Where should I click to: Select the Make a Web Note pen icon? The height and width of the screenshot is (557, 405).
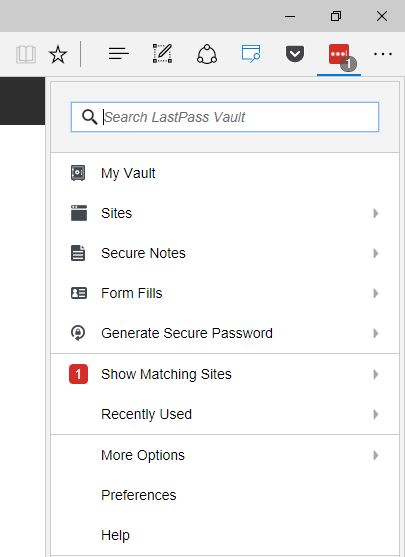click(162, 54)
